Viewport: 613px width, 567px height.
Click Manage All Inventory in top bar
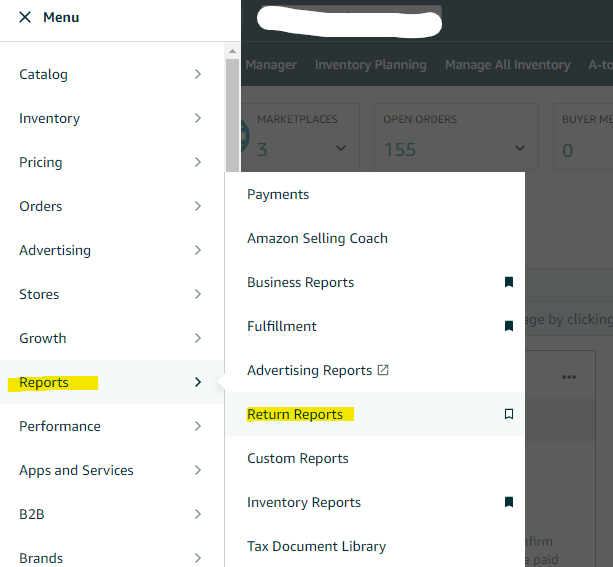coord(508,65)
